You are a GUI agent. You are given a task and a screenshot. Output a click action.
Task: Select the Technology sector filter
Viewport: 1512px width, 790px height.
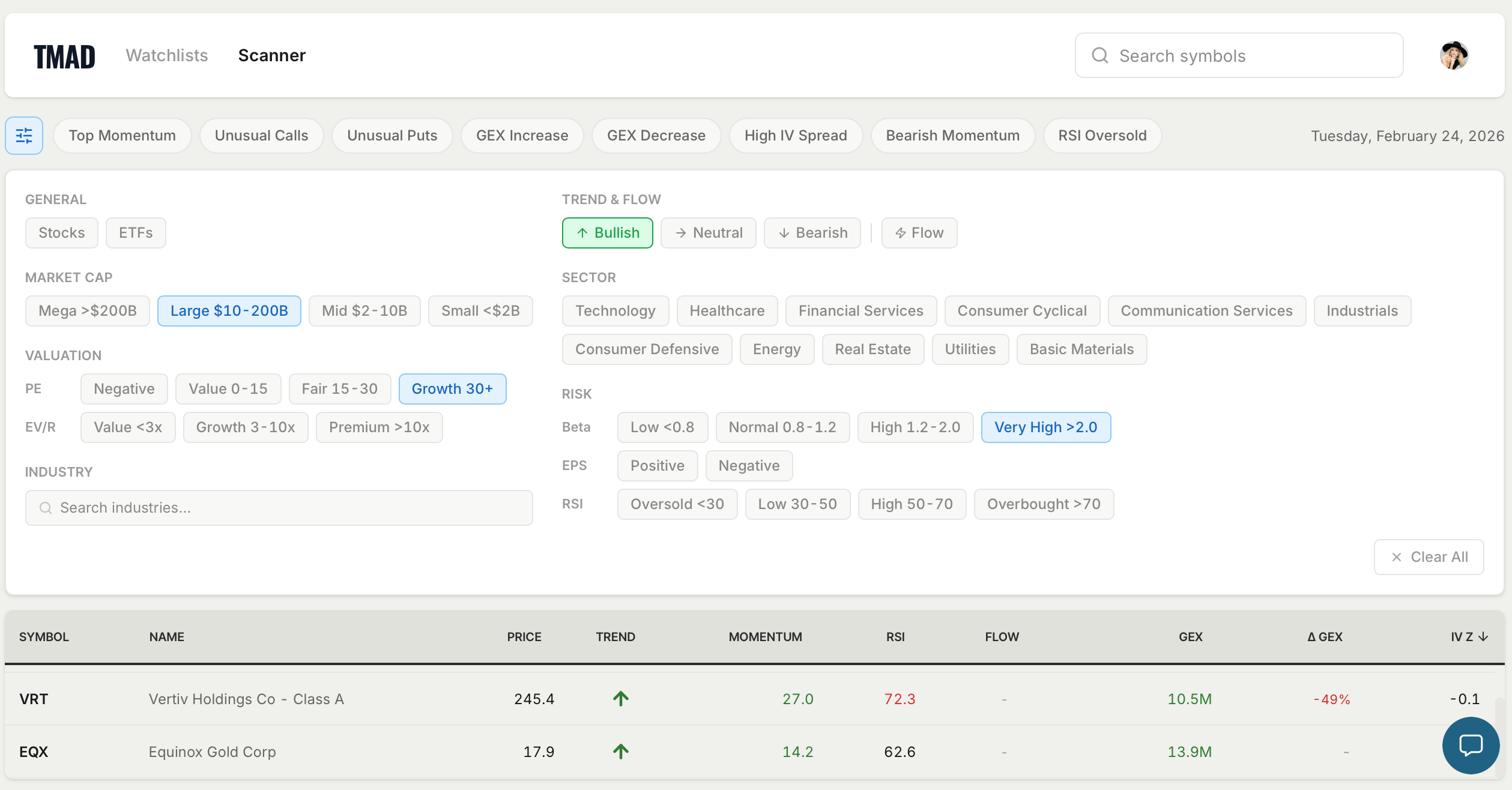point(615,311)
